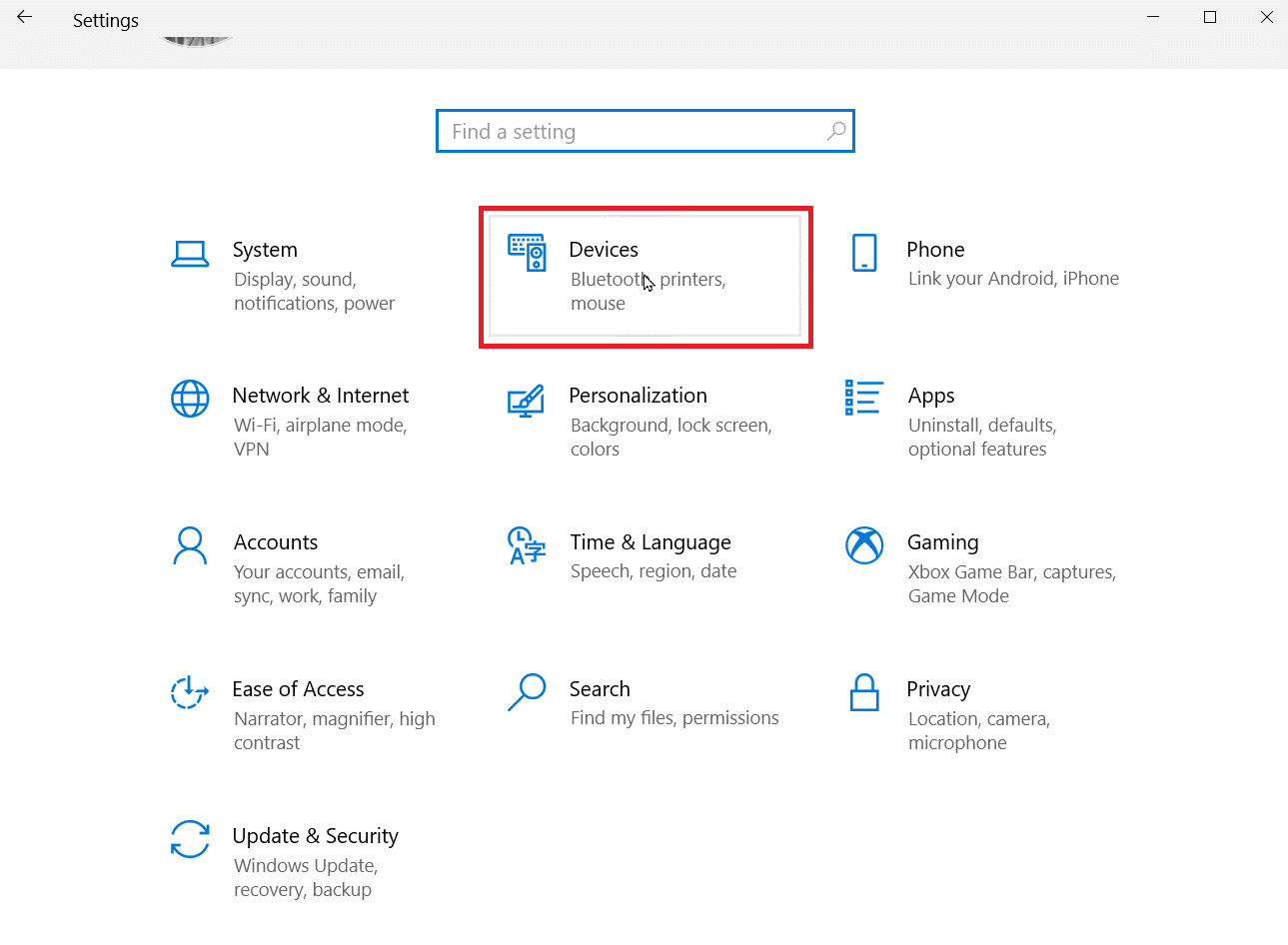Viewport: 1288px width, 945px height.
Task: Open the System laptop icon
Action: pos(190,255)
